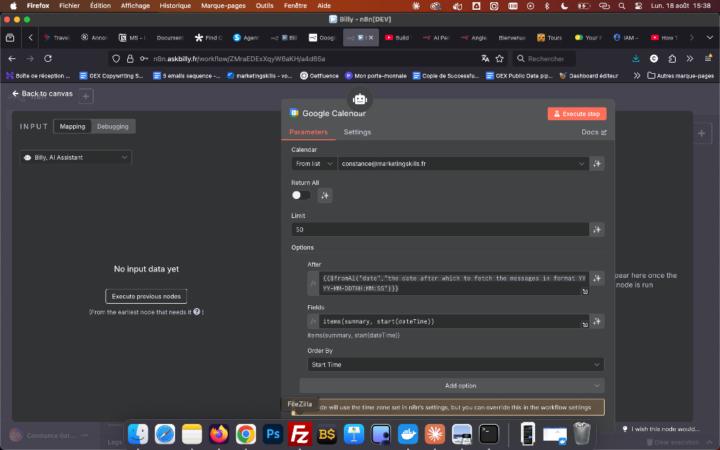Click the AI sparkle button beside After field
Screen dimensions: 720x450
[596, 278]
